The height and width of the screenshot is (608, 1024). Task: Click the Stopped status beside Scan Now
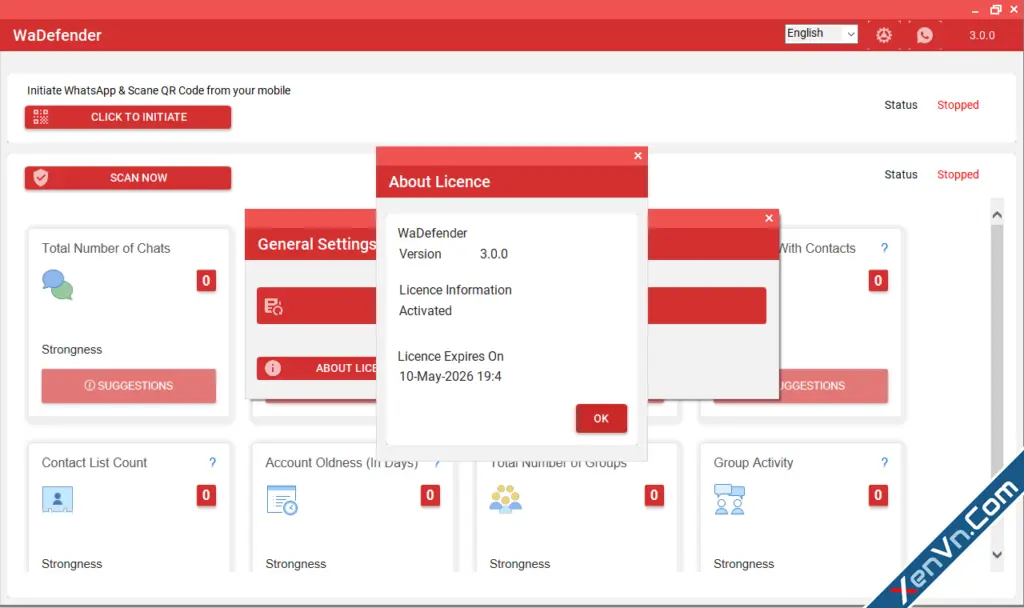[958, 174]
